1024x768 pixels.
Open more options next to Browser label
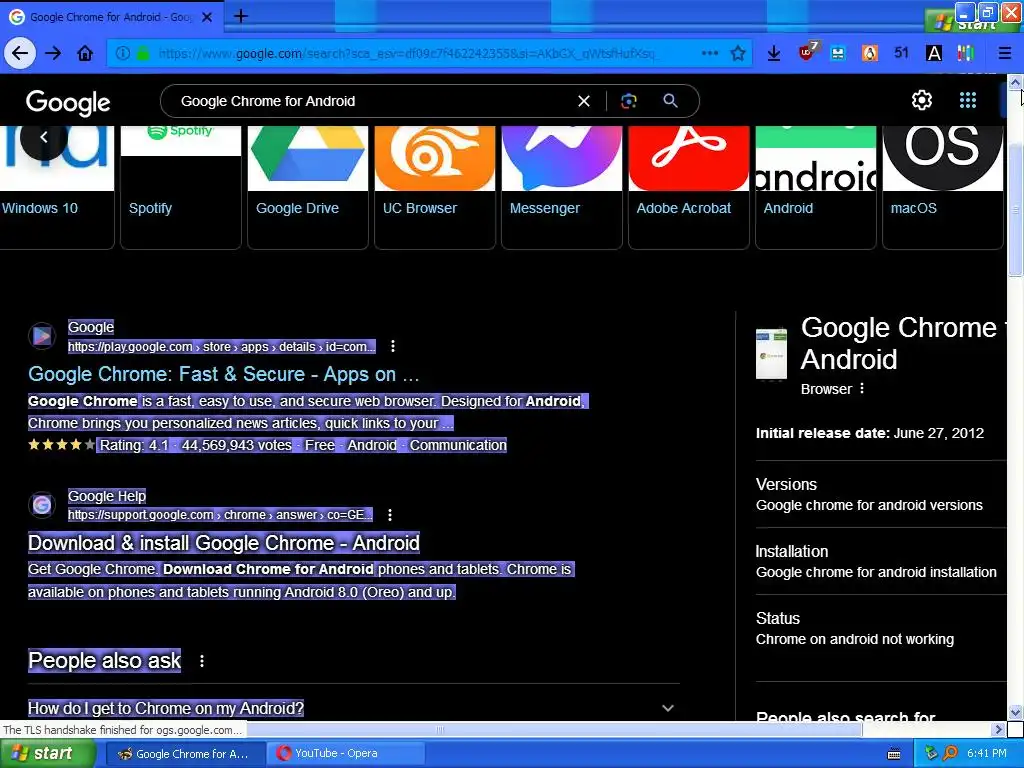pos(862,389)
